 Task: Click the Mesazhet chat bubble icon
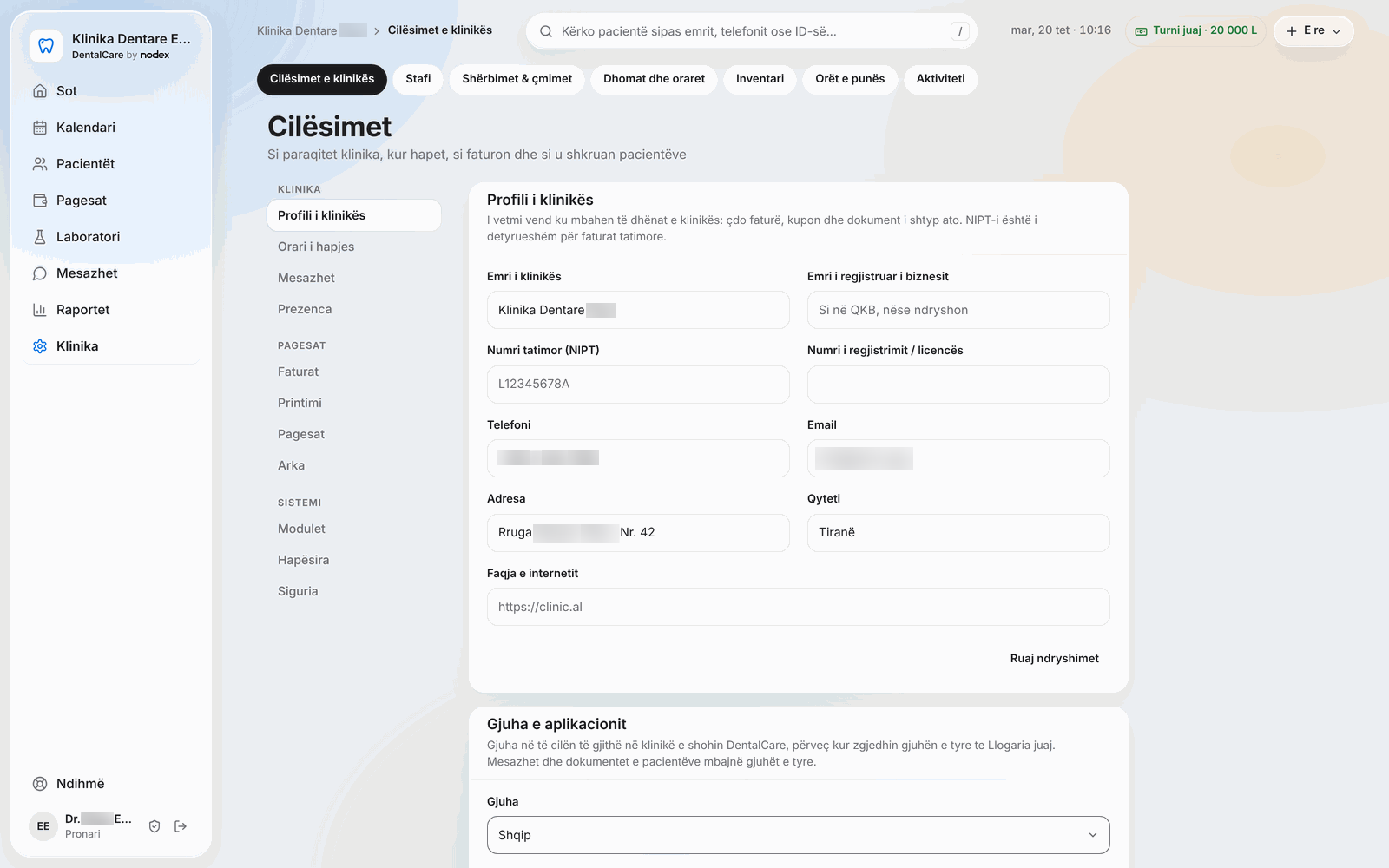tap(40, 273)
